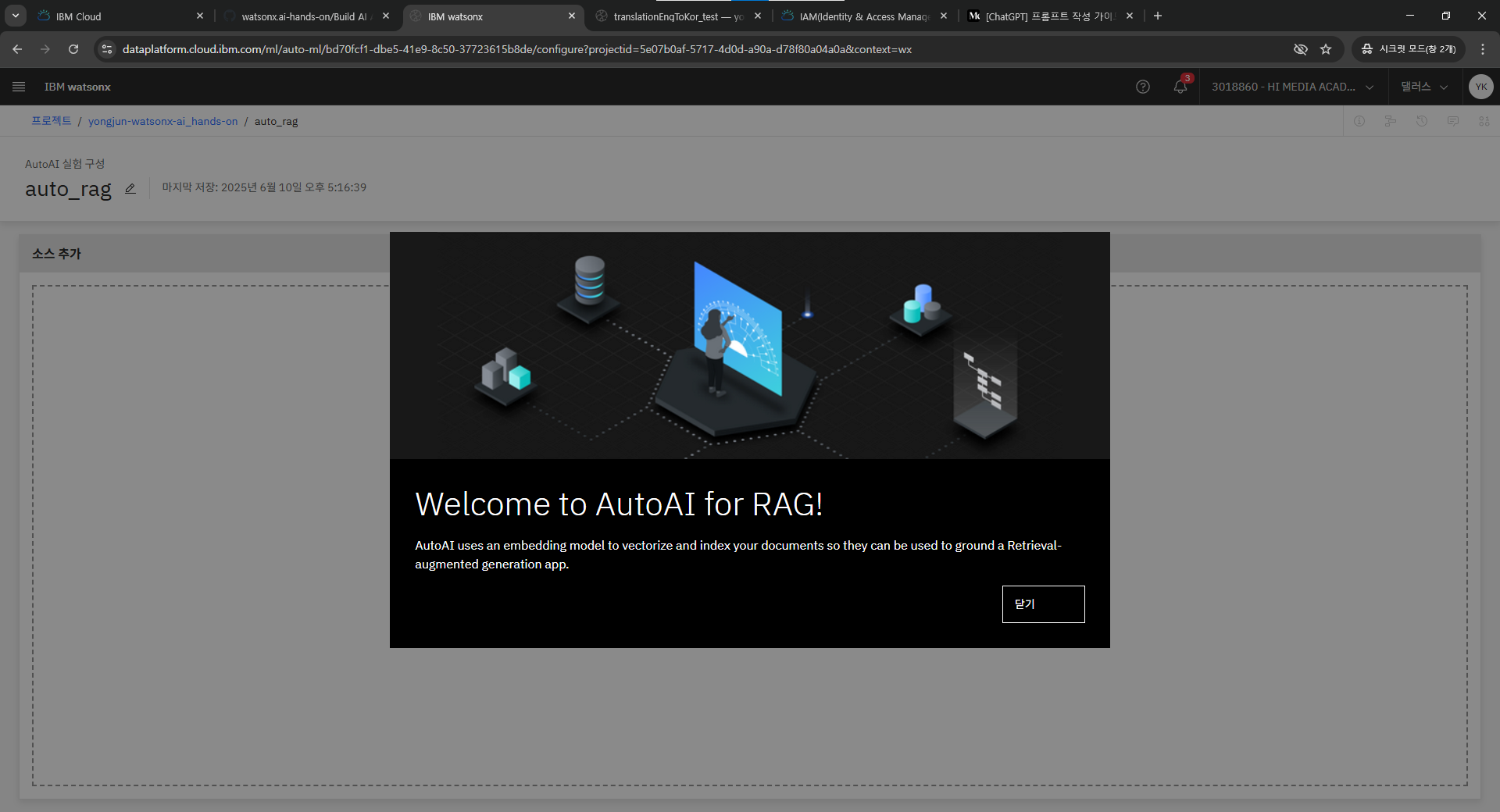Close the ChatGPT prompt guide tab
1500x812 pixels.
coord(1130,16)
